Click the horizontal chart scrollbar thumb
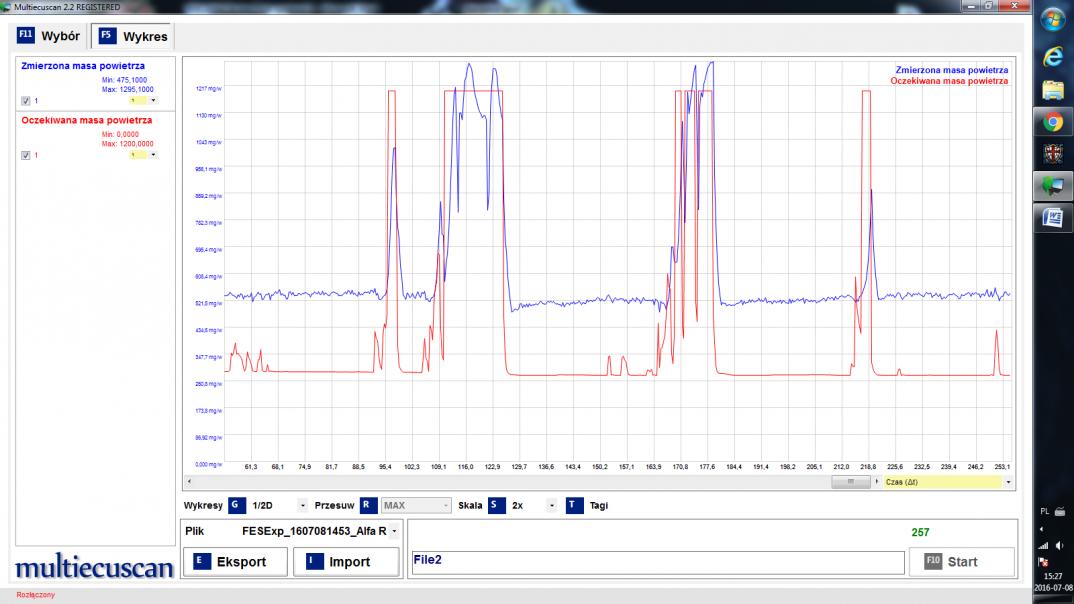The height and width of the screenshot is (604, 1074). 851,482
